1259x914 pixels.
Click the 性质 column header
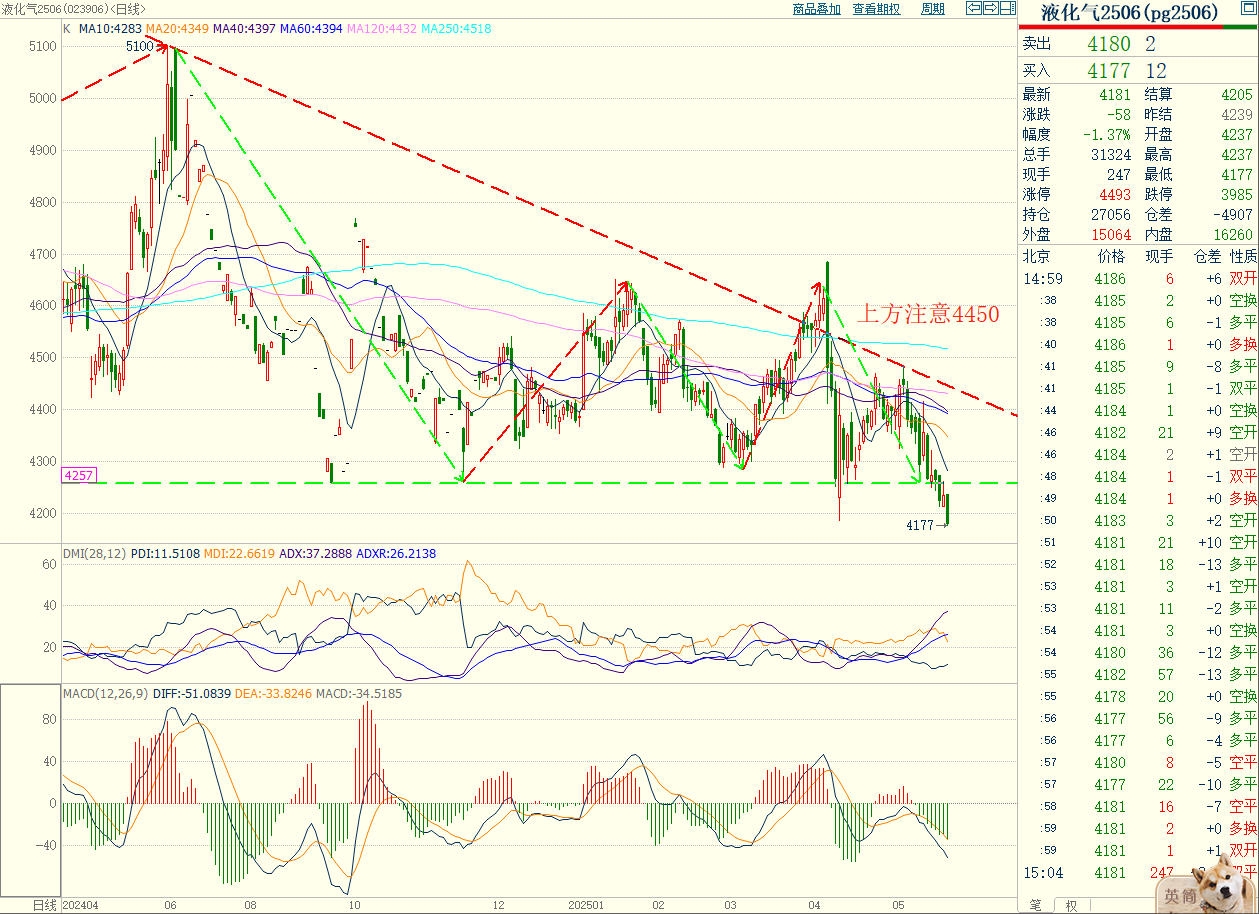click(x=1243, y=257)
